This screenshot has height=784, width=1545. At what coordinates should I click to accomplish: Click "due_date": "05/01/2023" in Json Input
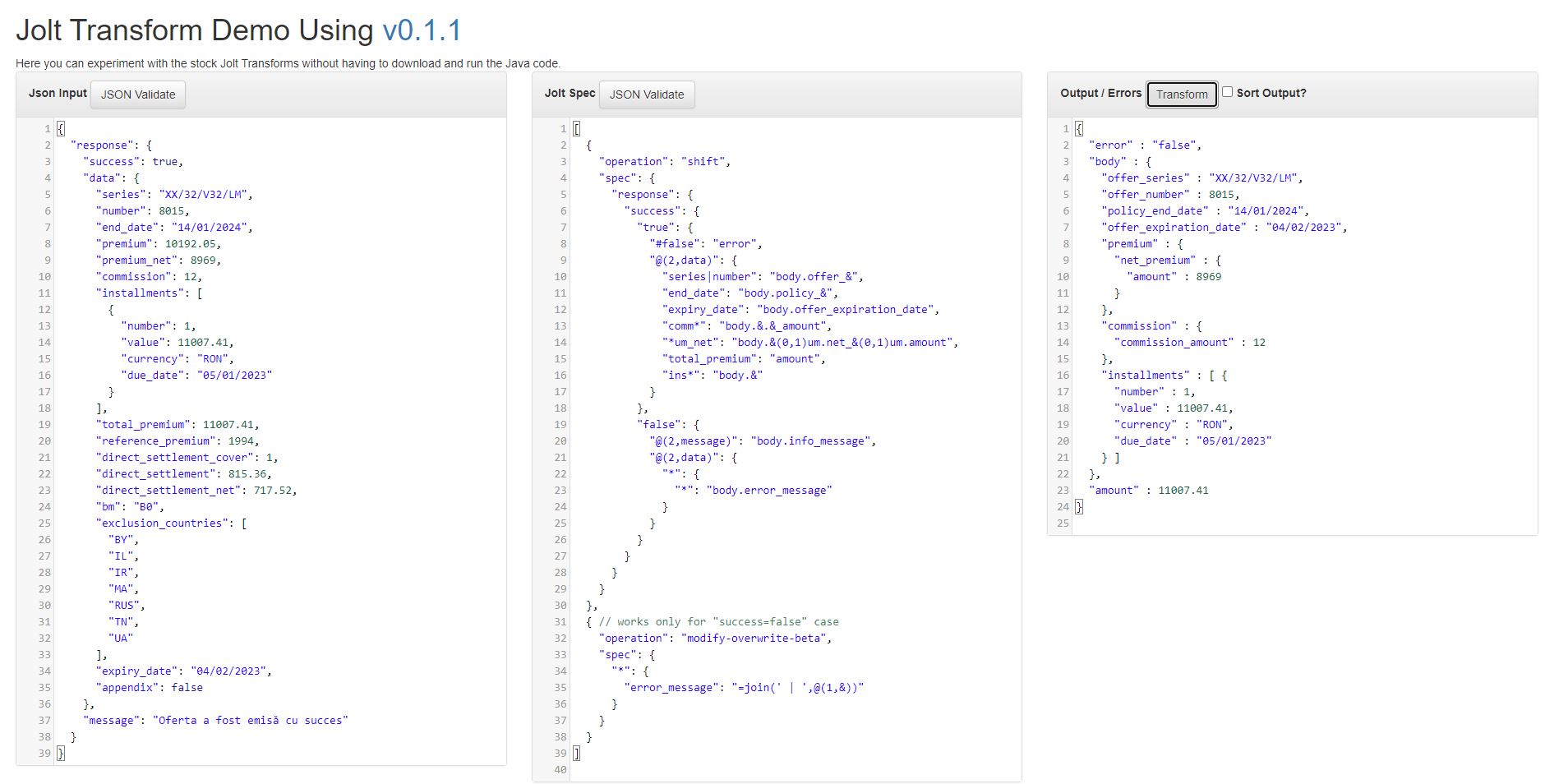click(x=196, y=376)
